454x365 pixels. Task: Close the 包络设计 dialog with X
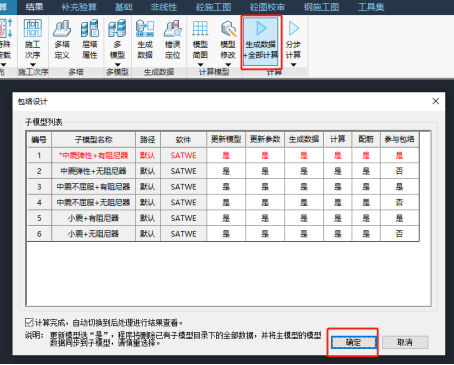click(x=435, y=101)
